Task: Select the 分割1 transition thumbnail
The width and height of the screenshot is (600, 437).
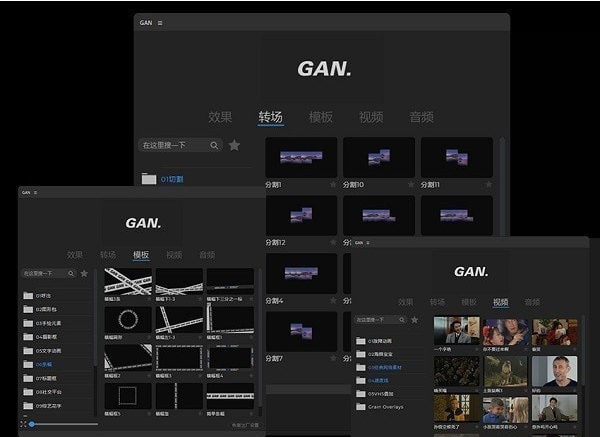Action: coord(301,157)
